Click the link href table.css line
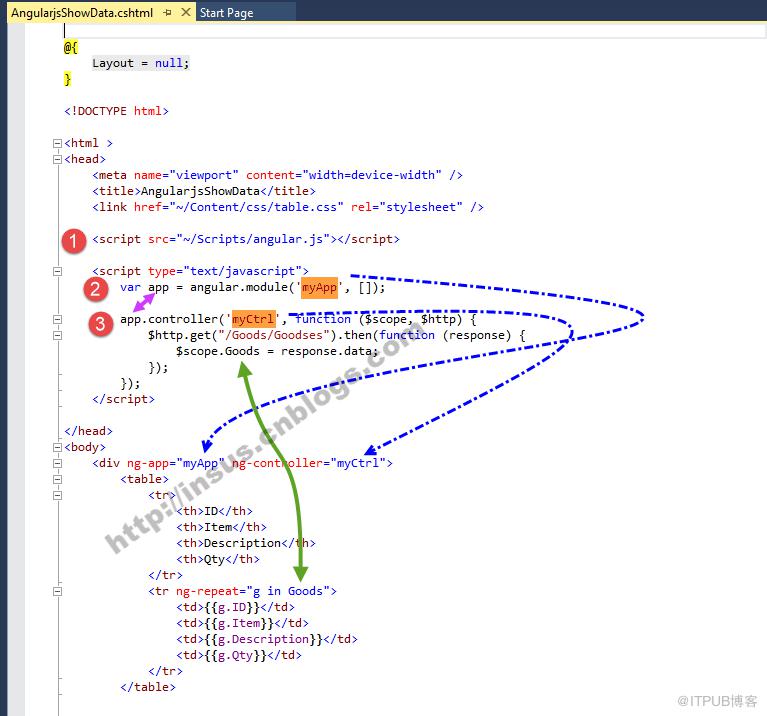767x716 pixels. click(288, 207)
